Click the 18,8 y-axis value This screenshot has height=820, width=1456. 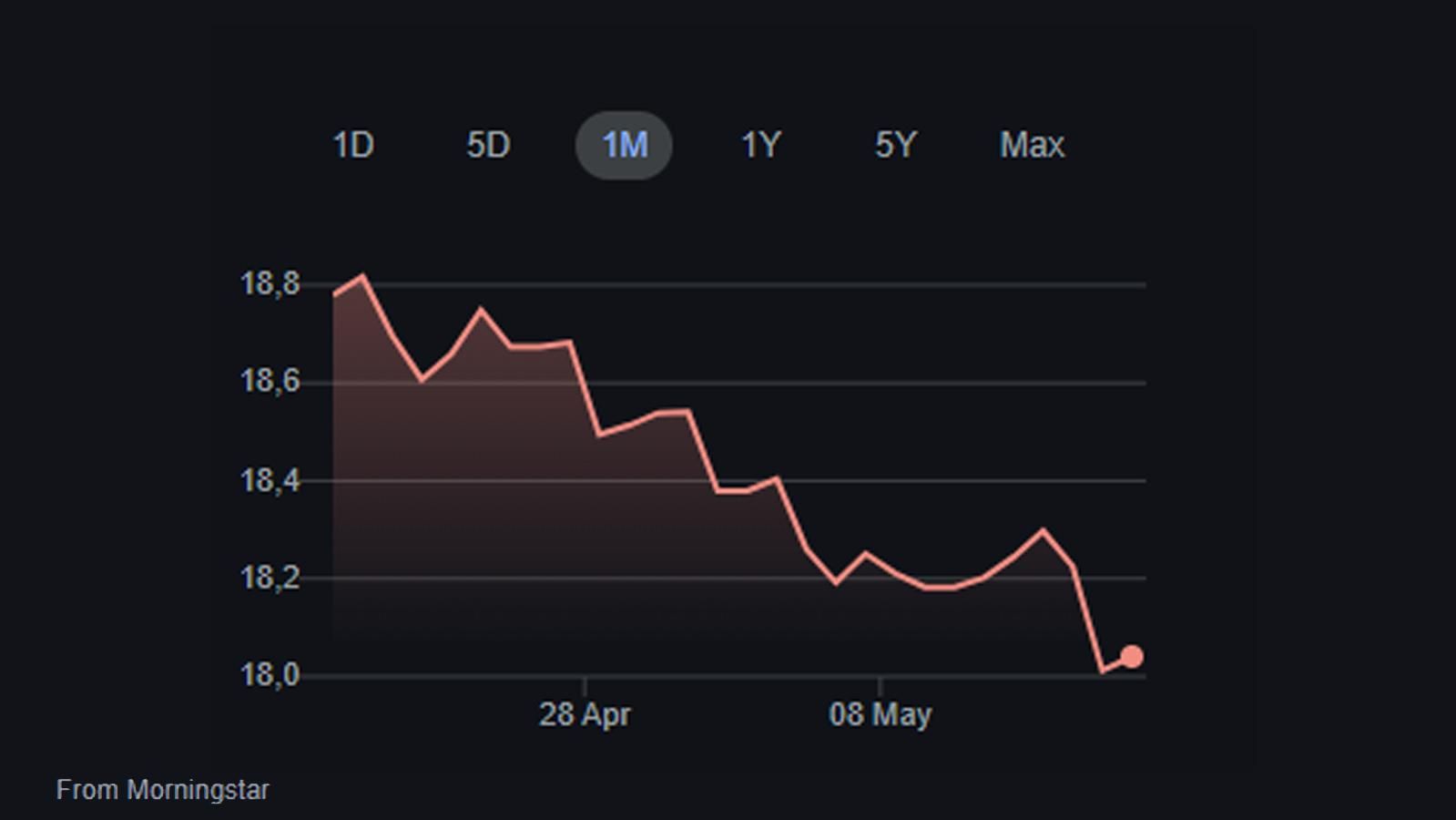tap(269, 283)
